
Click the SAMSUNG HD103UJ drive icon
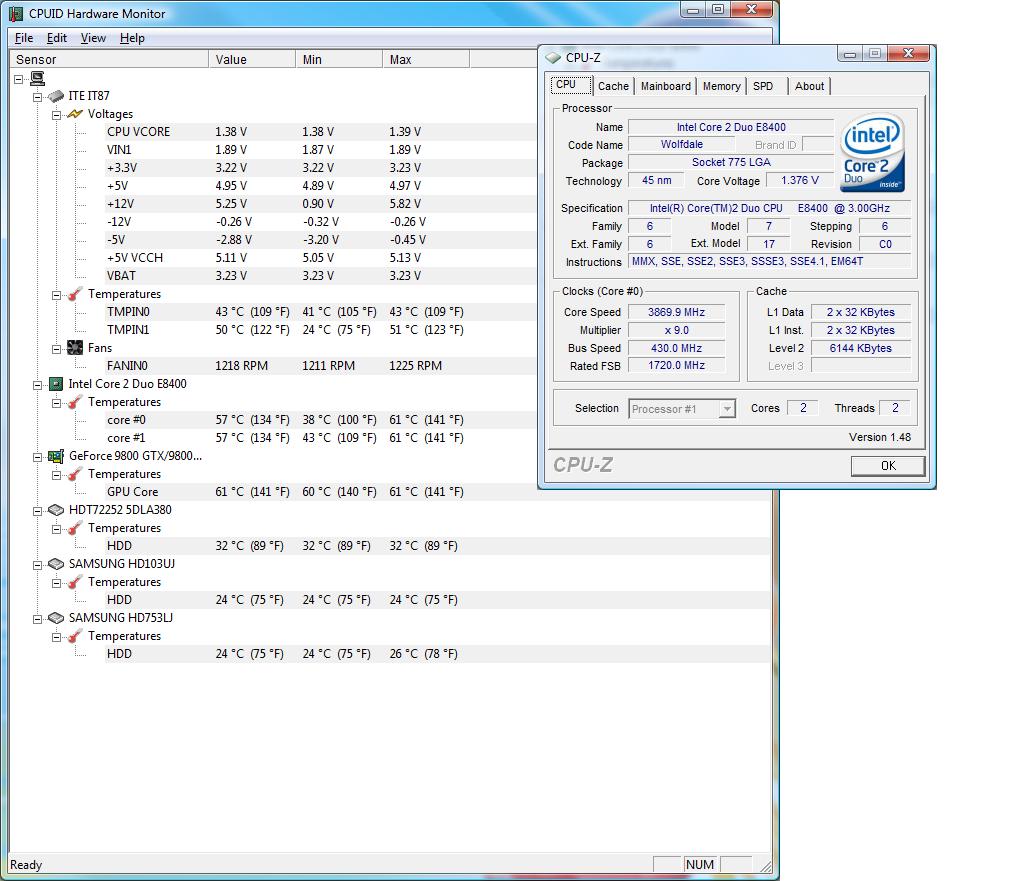pos(56,564)
